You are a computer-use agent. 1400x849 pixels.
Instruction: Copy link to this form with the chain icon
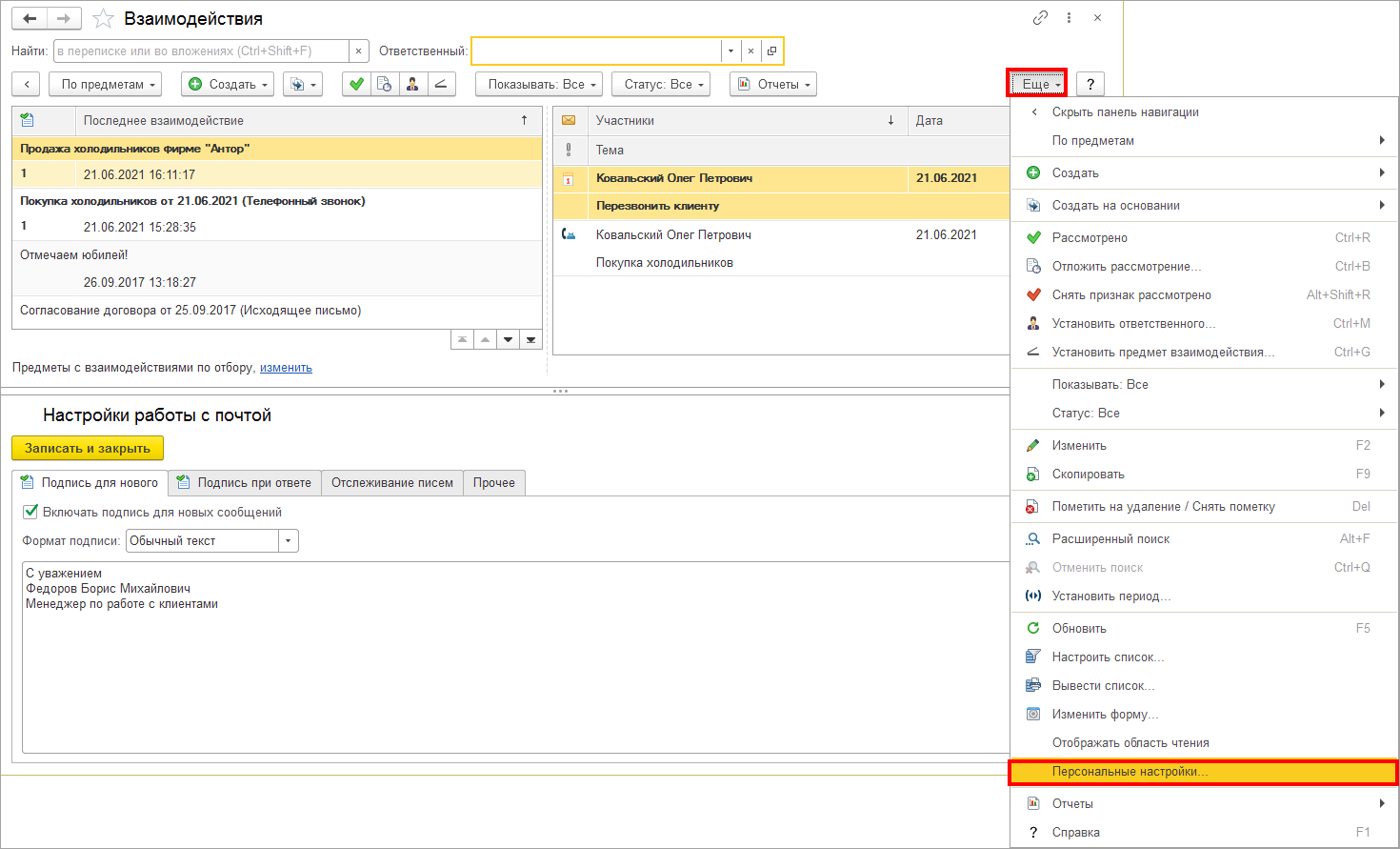tap(1040, 18)
